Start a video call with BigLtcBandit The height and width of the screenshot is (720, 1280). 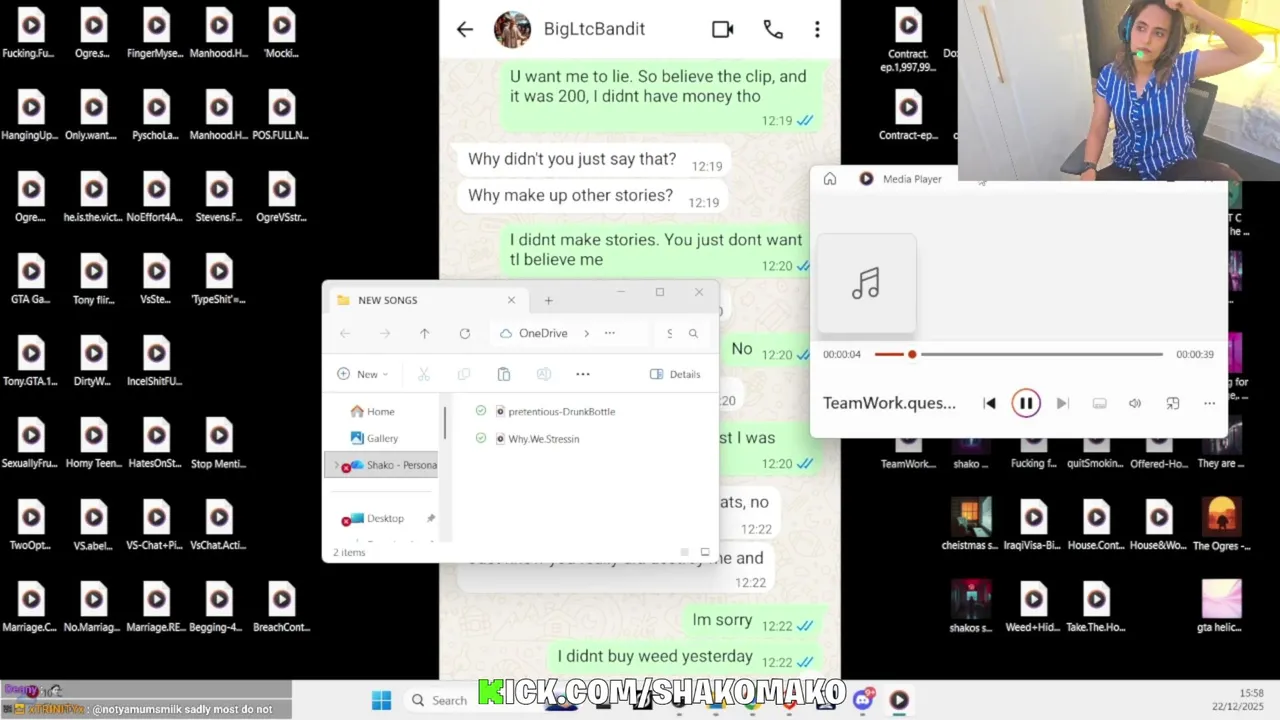(x=723, y=29)
